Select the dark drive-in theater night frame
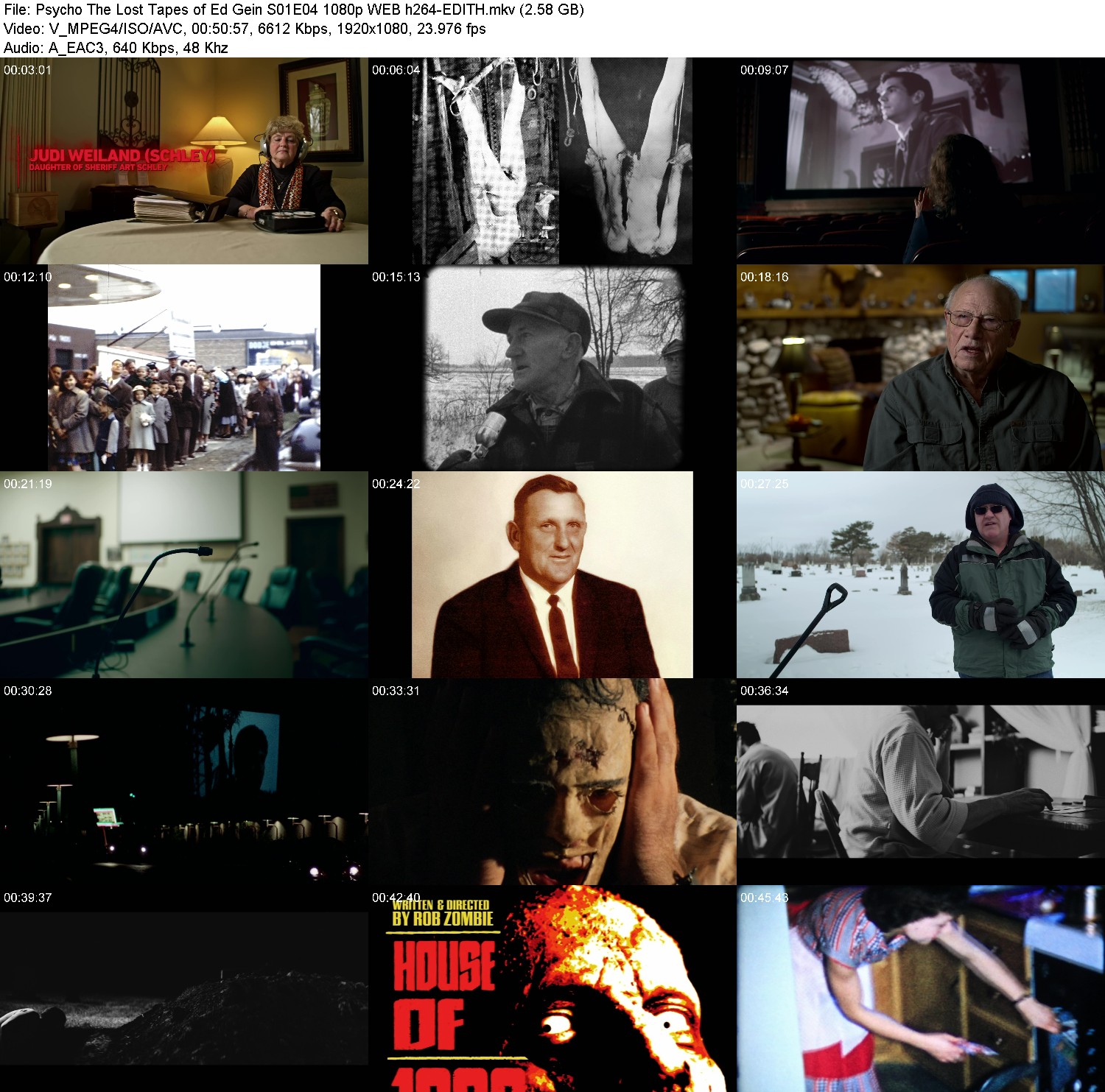 click(184, 782)
